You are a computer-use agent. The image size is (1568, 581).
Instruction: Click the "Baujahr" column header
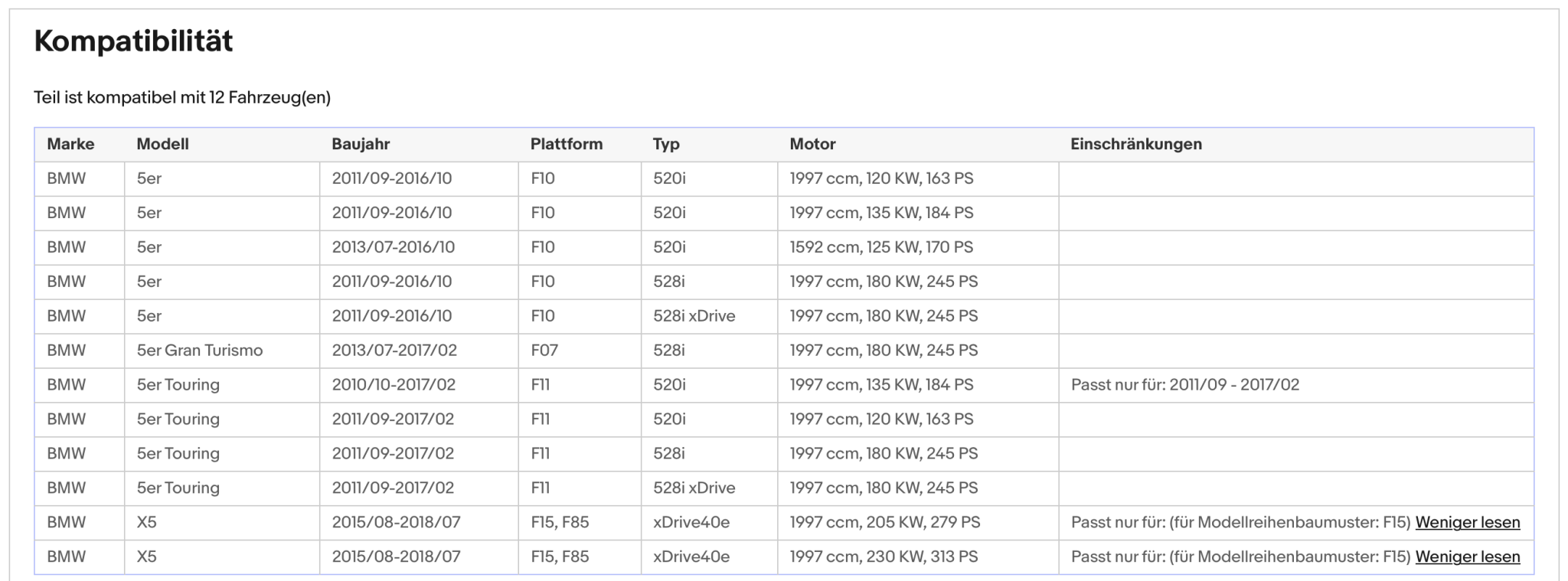pos(361,144)
